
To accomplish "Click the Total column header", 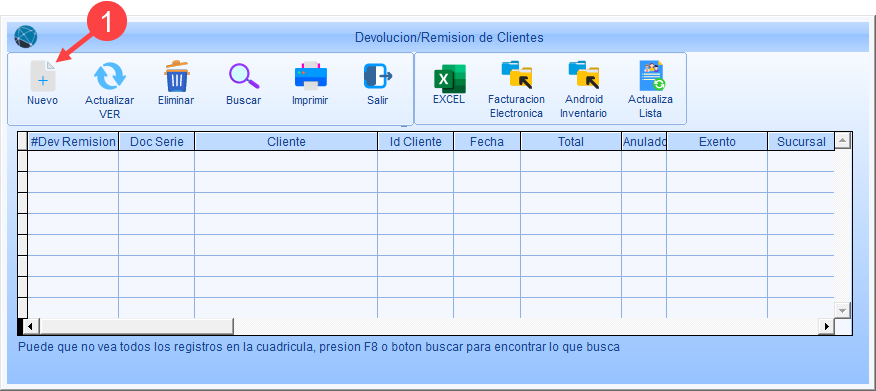I will click(x=570, y=142).
